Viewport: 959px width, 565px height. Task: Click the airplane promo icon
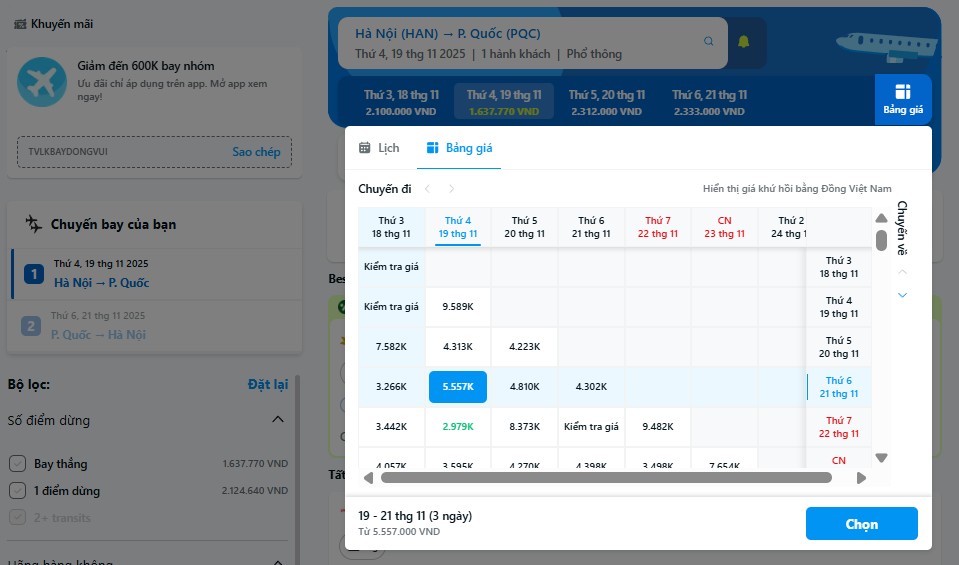point(42,82)
